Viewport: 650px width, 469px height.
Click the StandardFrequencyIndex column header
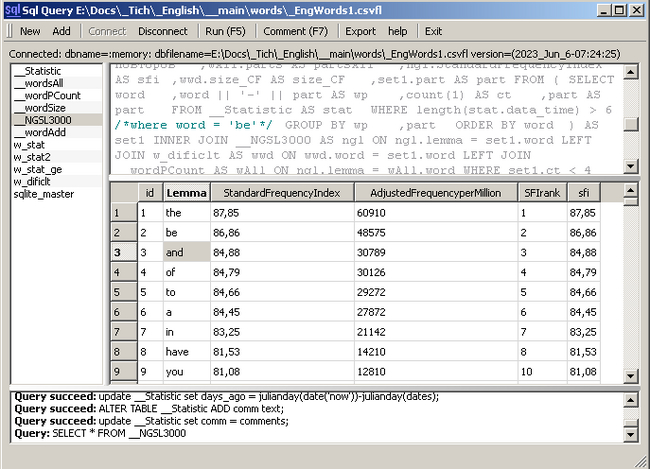281,192
